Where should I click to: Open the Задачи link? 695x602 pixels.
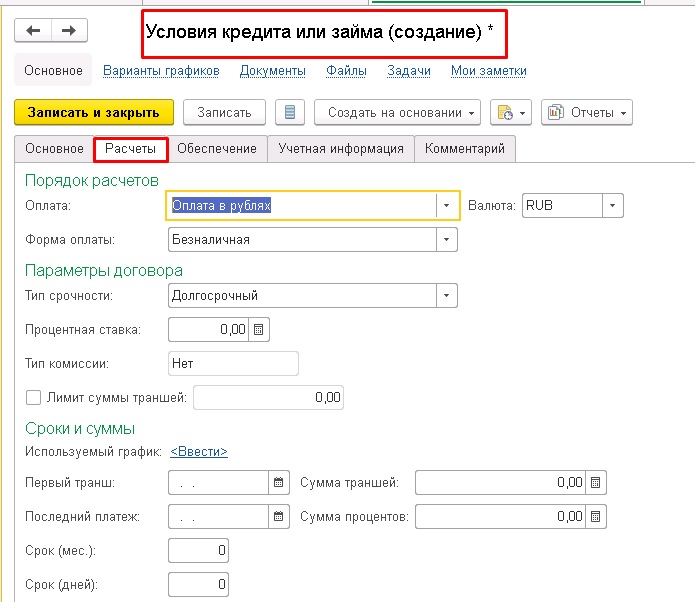click(409, 71)
